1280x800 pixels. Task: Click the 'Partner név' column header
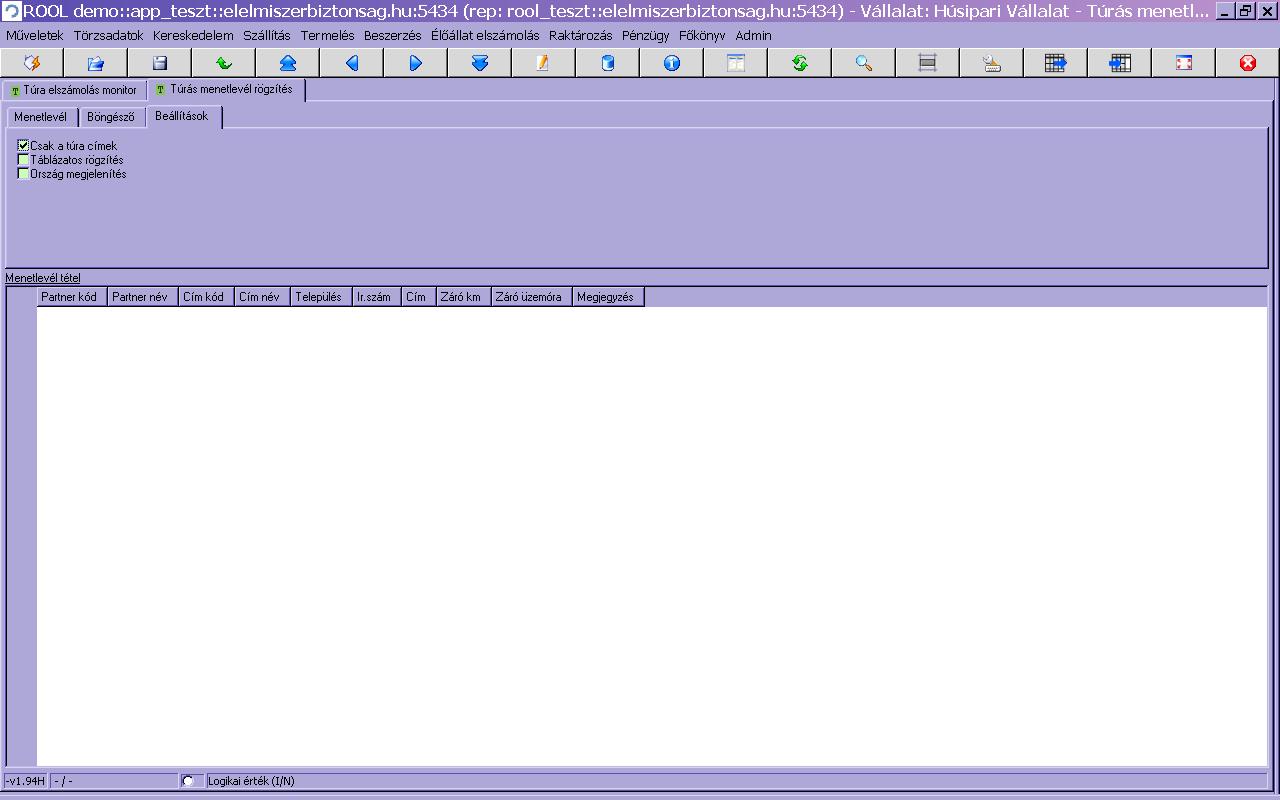[x=140, y=297]
